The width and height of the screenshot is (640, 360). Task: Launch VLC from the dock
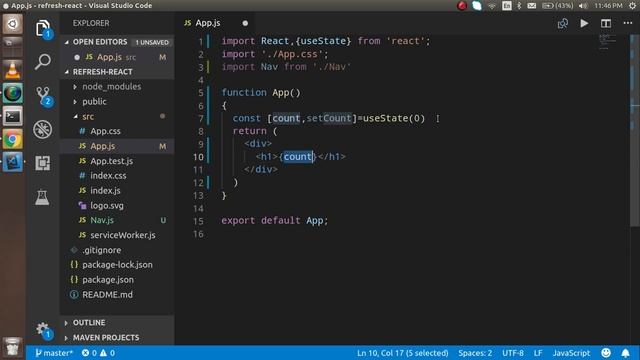coord(13,70)
